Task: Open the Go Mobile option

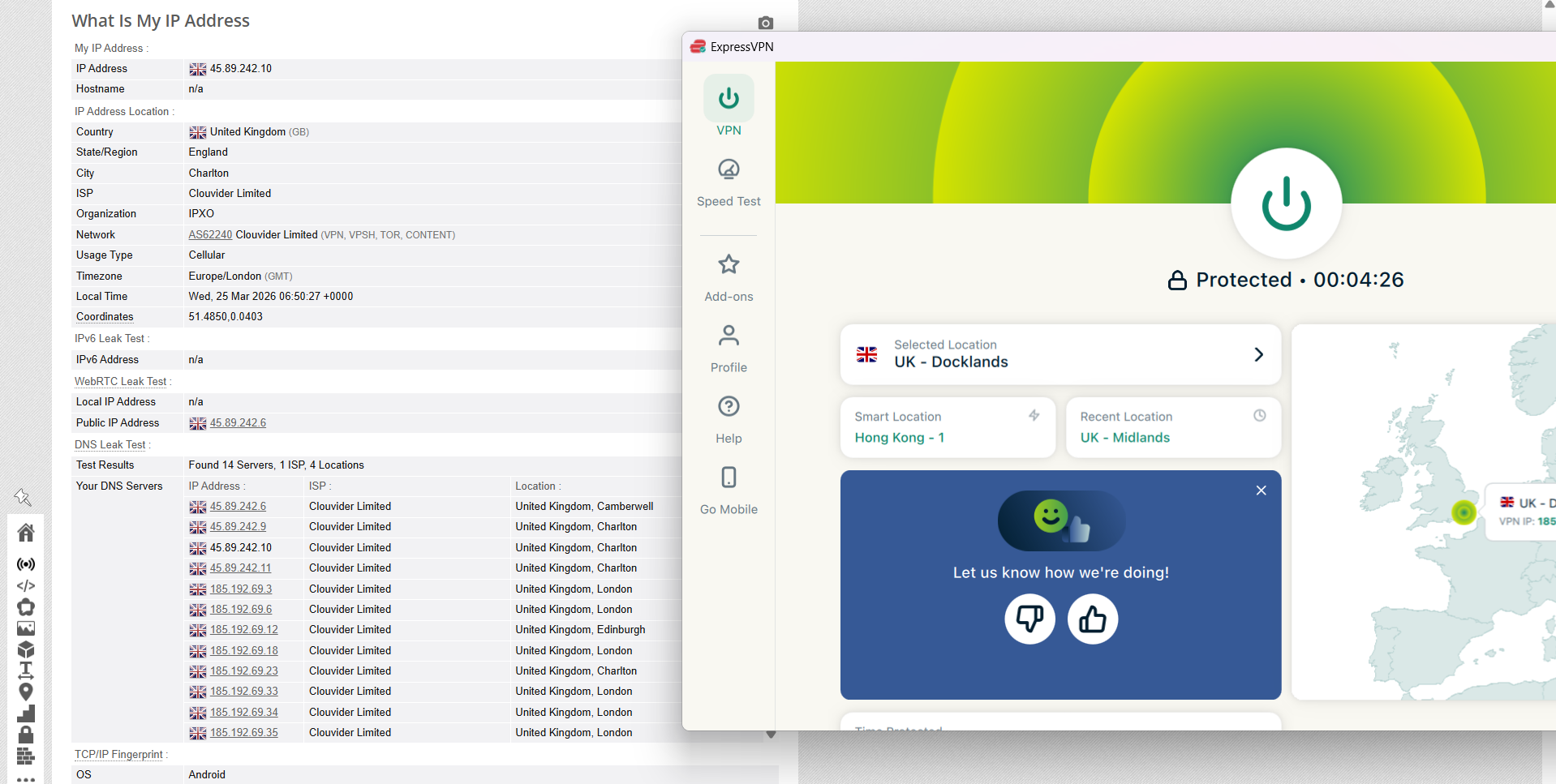Action: (728, 489)
